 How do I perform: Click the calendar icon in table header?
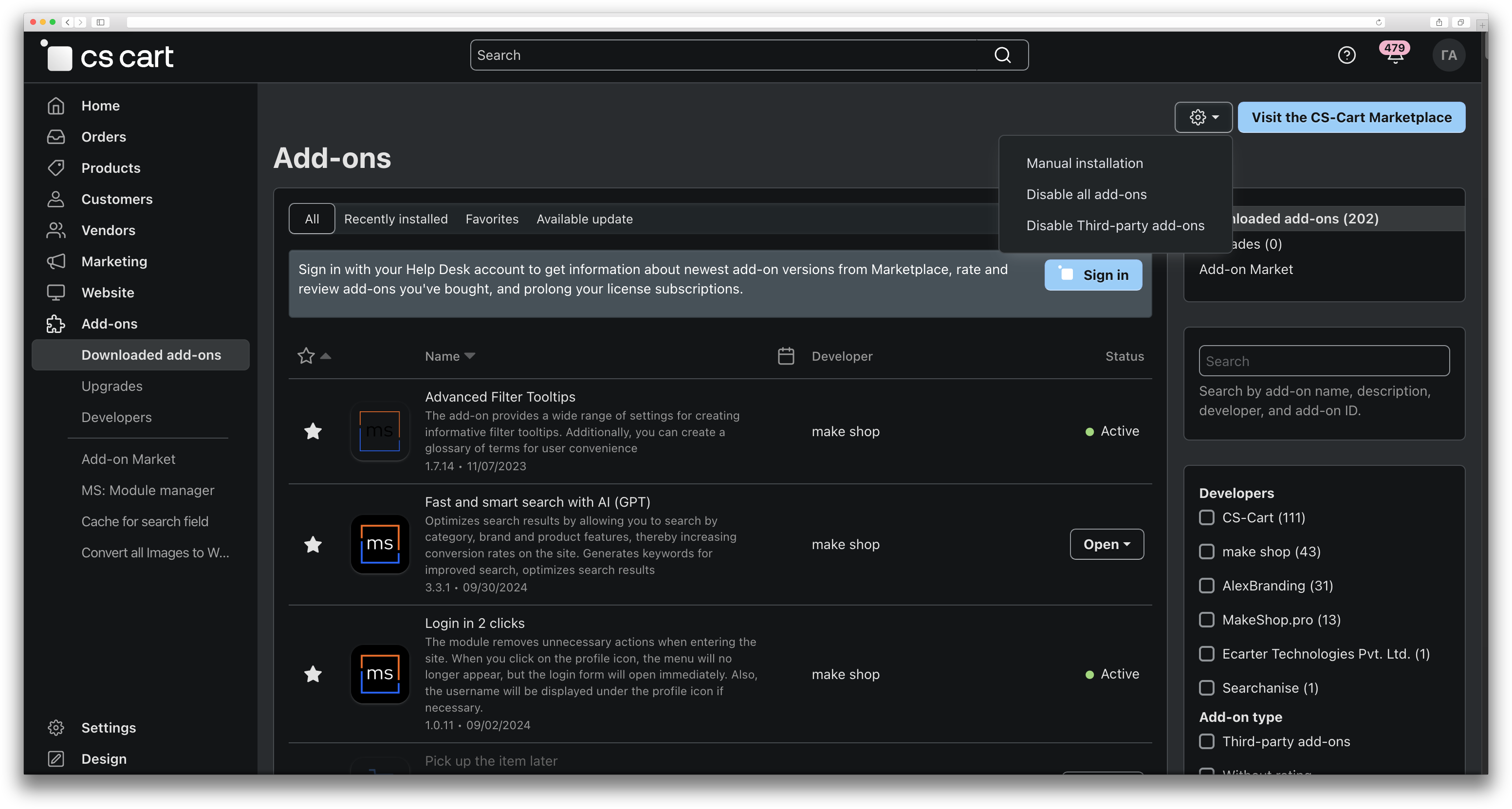(x=786, y=356)
